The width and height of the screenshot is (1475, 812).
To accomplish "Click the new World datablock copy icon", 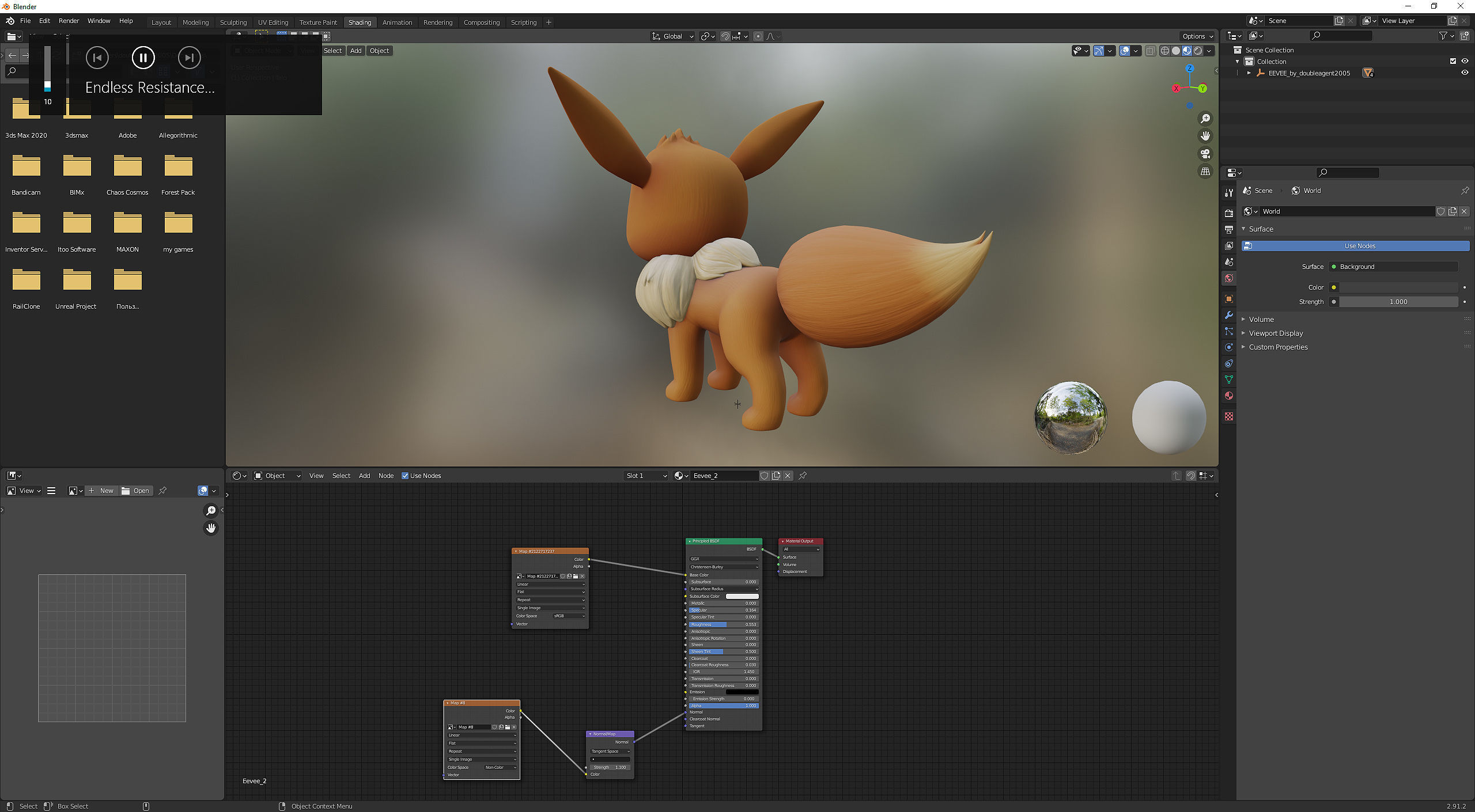I will click(x=1453, y=211).
